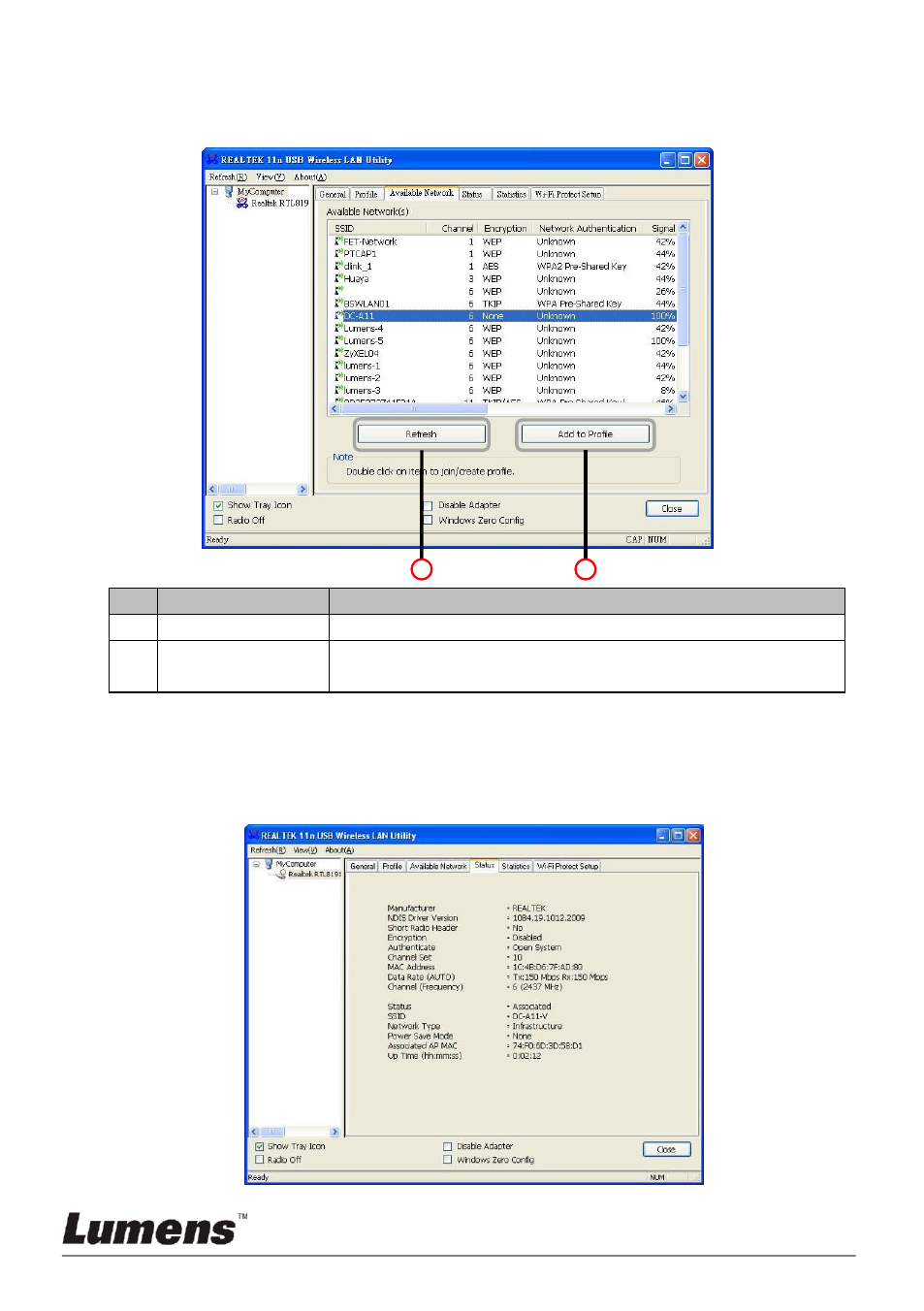Click the BSWLAN01 network signal icon
Image resolution: width=924 pixels, height=1311 pixels.
tap(338, 304)
